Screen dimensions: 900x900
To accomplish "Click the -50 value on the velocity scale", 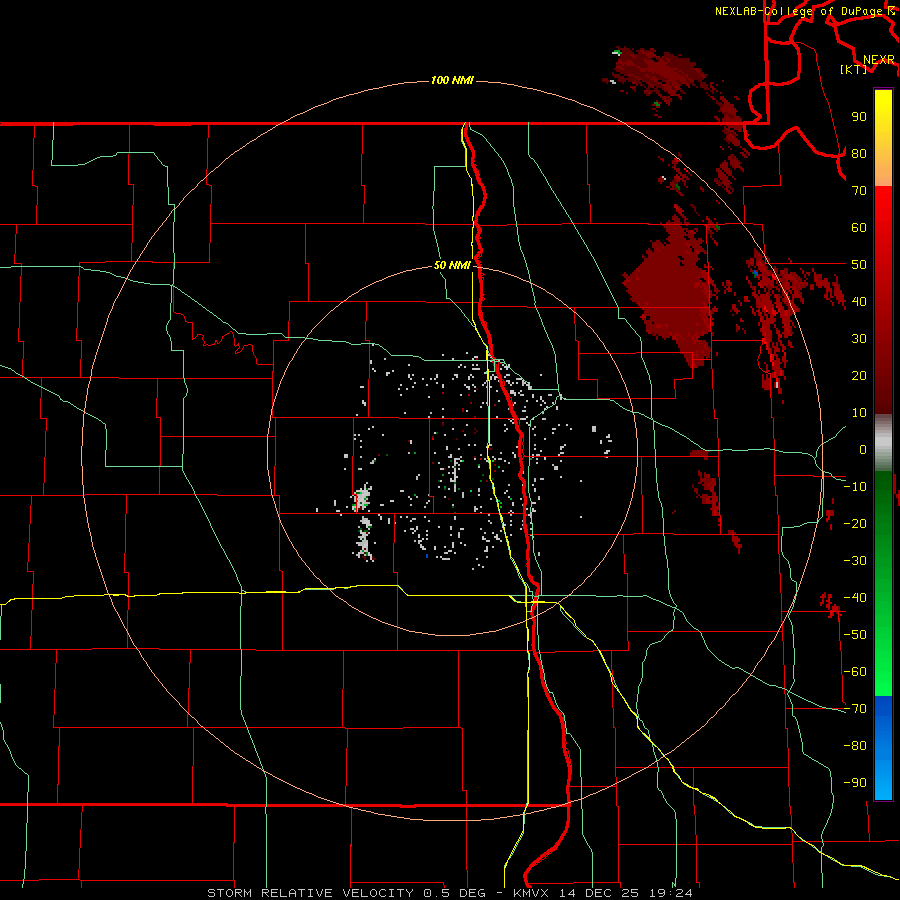I will pyautogui.click(x=855, y=635).
